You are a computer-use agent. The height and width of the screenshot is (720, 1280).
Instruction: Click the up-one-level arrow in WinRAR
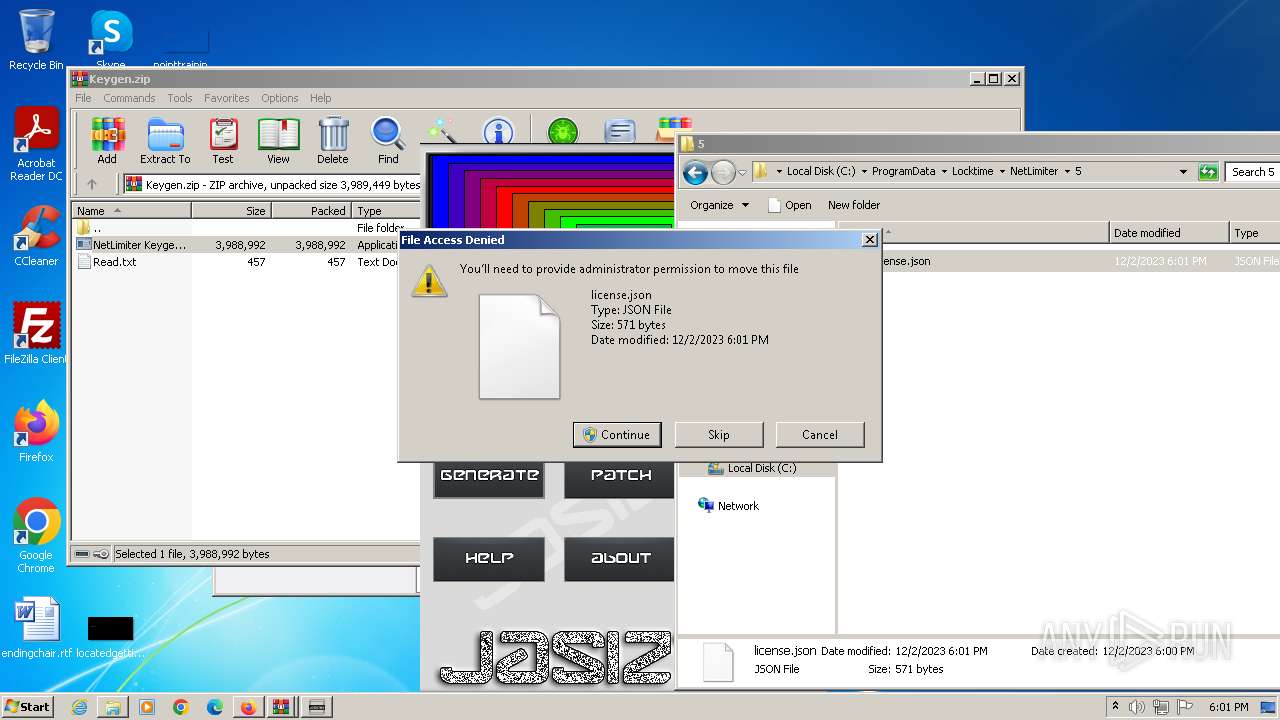92,184
